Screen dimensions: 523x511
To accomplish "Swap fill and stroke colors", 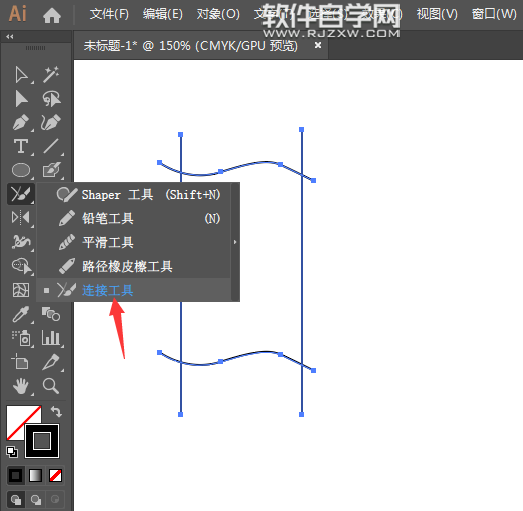I will click(56, 412).
